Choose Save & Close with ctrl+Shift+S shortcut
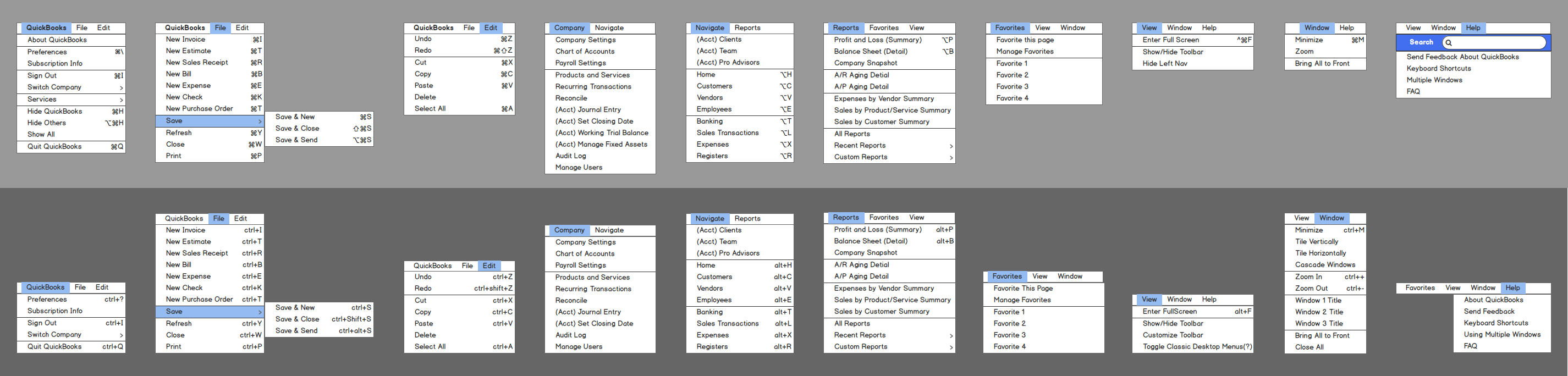 point(320,319)
